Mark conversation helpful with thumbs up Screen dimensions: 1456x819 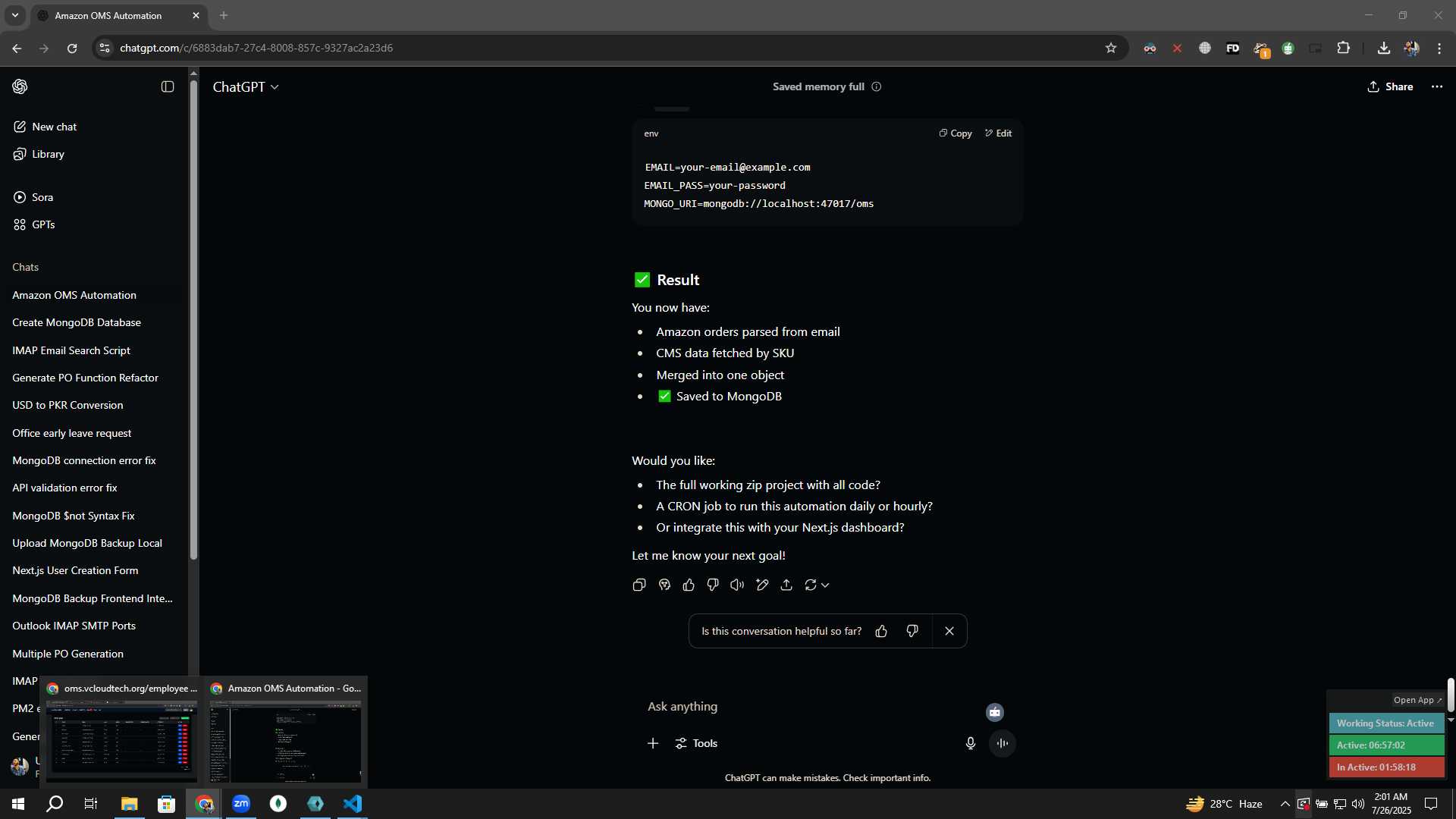(881, 631)
